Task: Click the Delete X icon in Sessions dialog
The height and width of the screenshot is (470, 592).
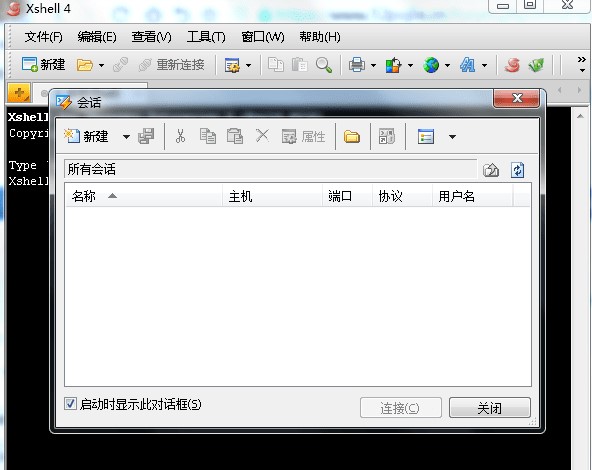Action: (x=262, y=136)
